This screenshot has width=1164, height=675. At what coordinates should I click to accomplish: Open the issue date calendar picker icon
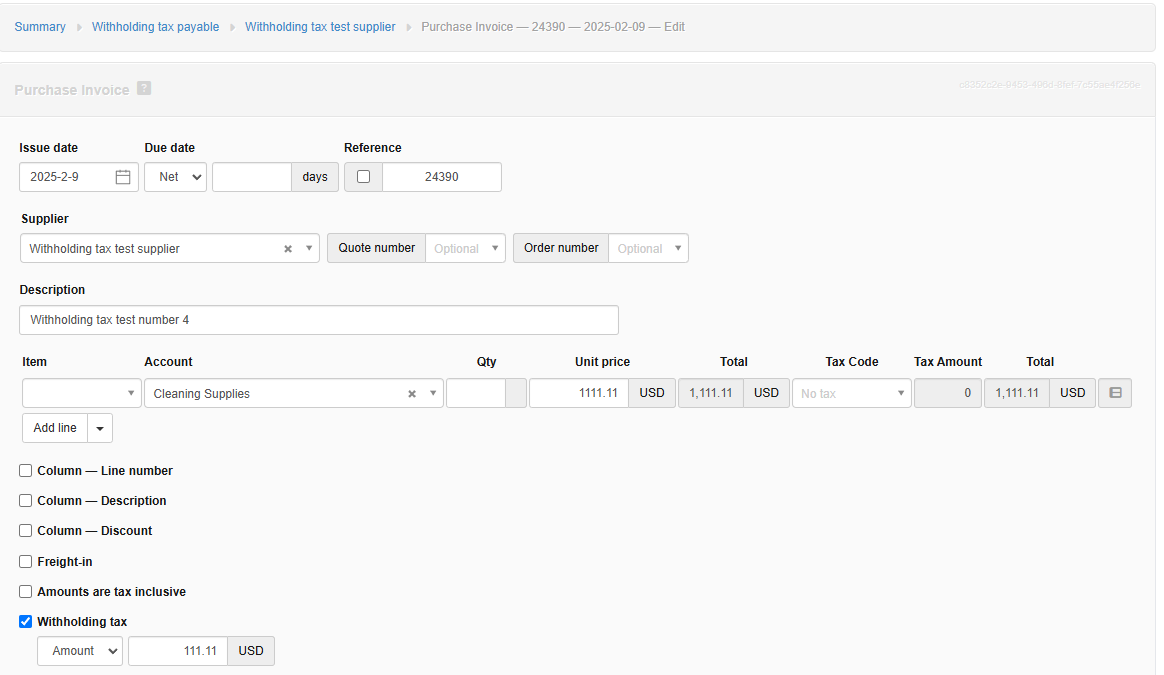(123, 177)
